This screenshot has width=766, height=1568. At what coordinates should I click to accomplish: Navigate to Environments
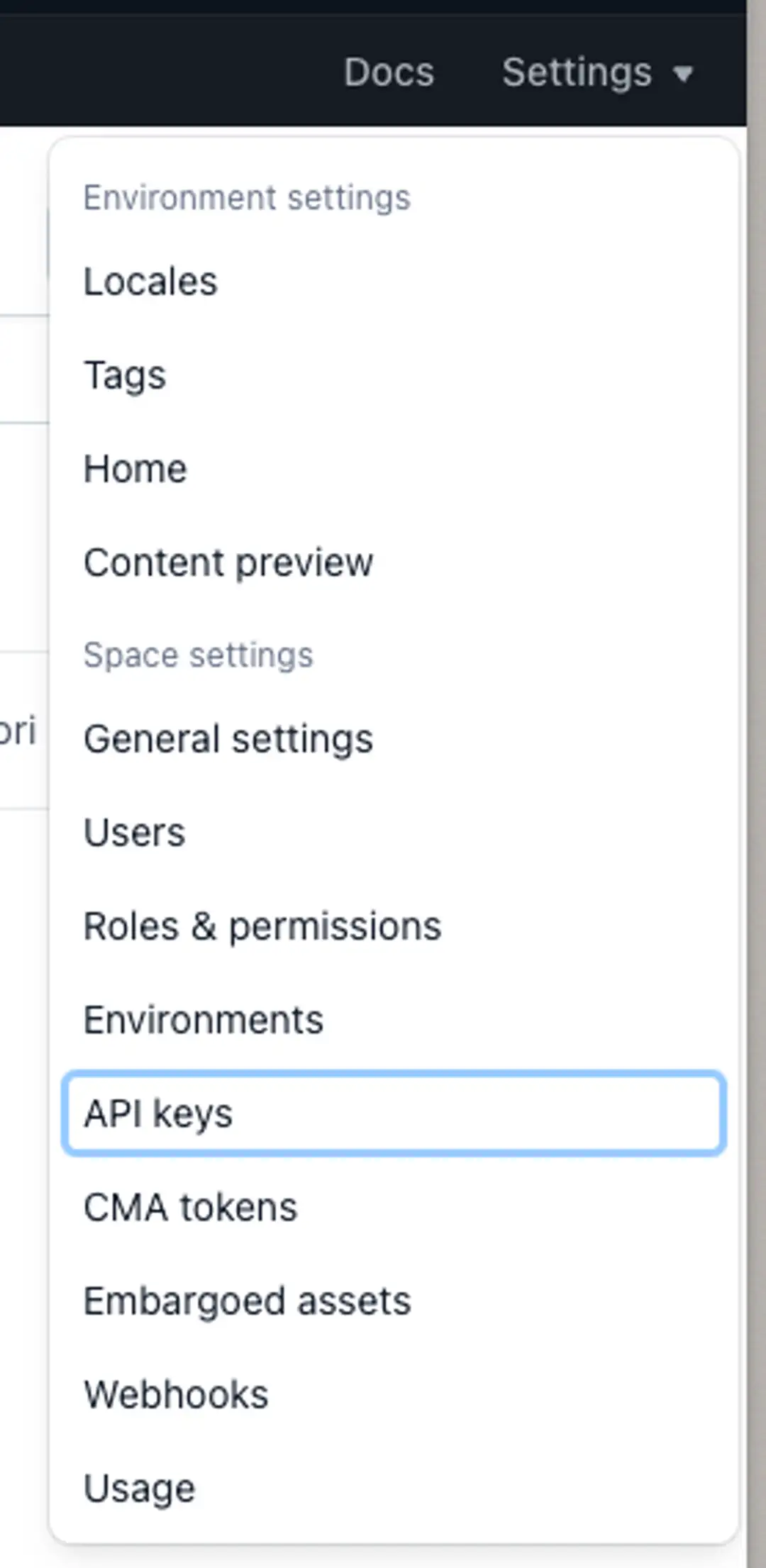[x=204, y=1020]
